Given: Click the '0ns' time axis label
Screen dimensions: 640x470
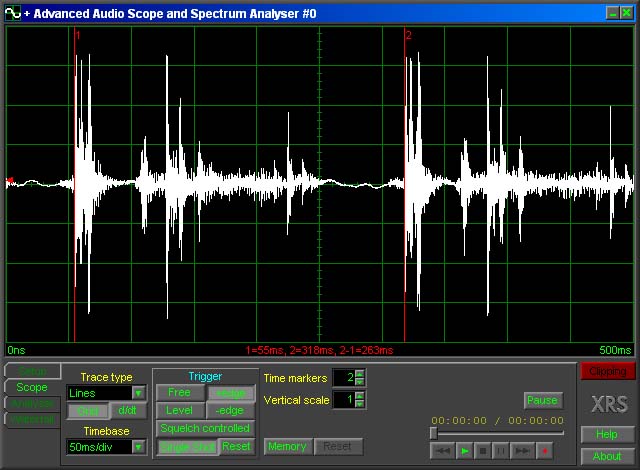Looking at the screenshot, I should pyautogui.click(x=16, y=350).
